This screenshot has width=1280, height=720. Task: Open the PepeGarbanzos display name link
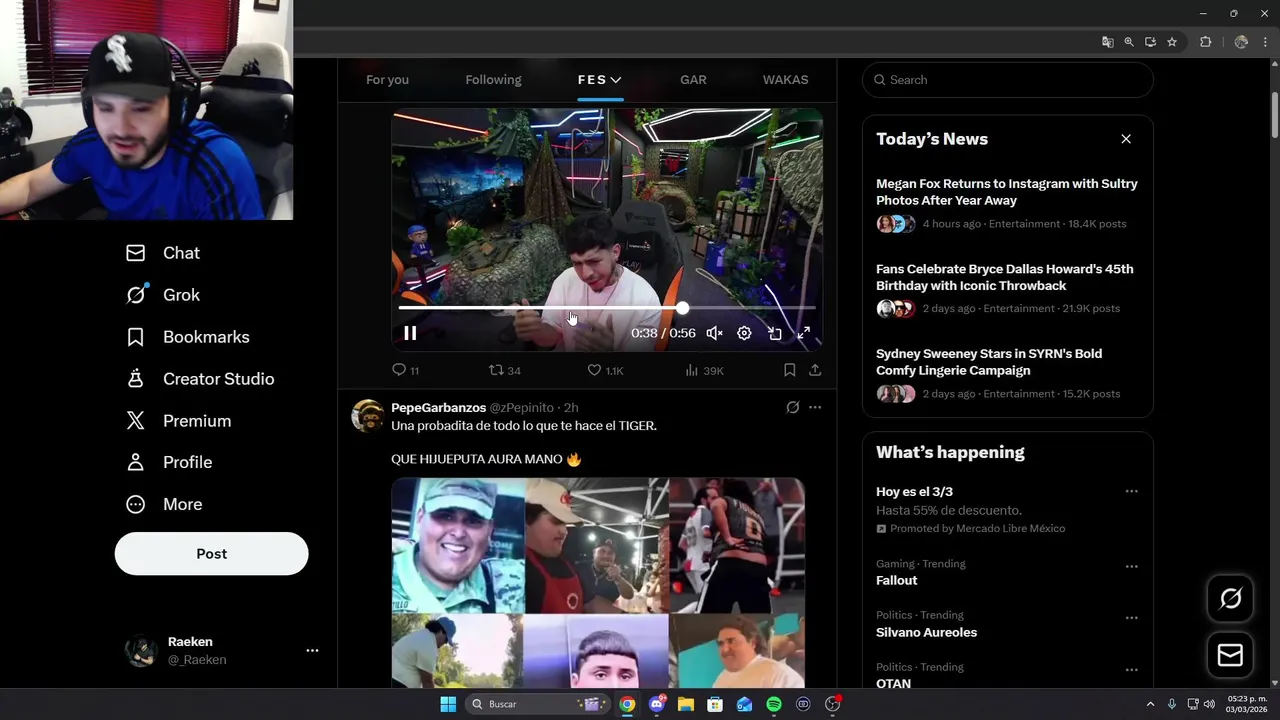point(438,408)
